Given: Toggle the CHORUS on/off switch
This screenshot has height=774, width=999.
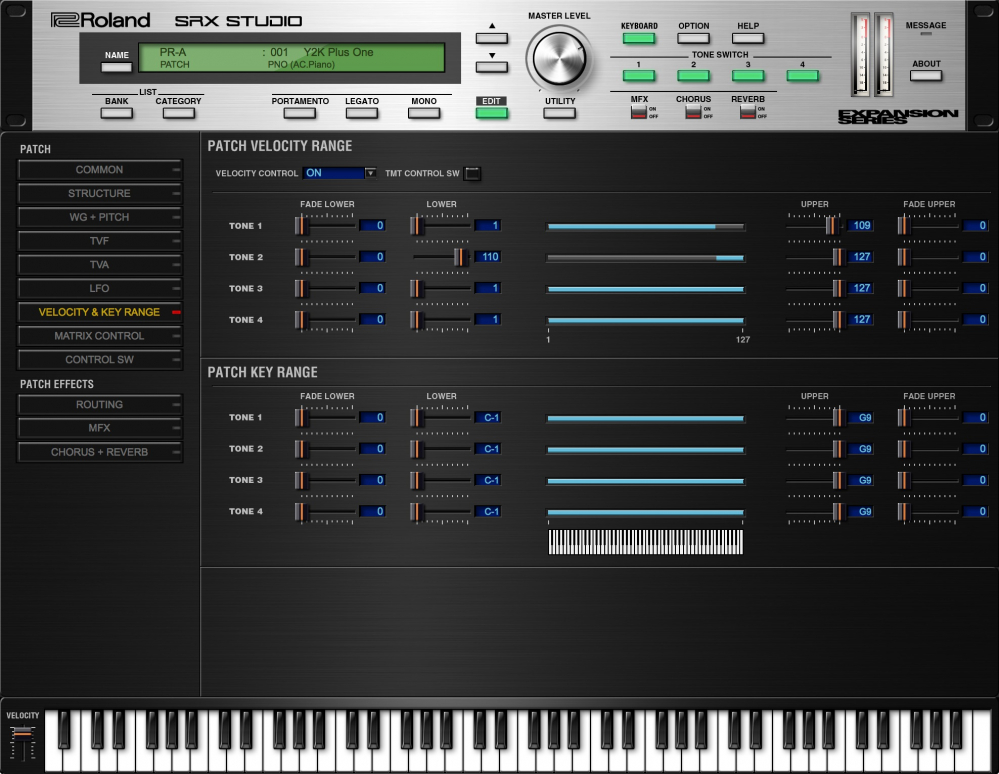Looking at the screenshot, I should pyautogui.click(x=692, y=112).
